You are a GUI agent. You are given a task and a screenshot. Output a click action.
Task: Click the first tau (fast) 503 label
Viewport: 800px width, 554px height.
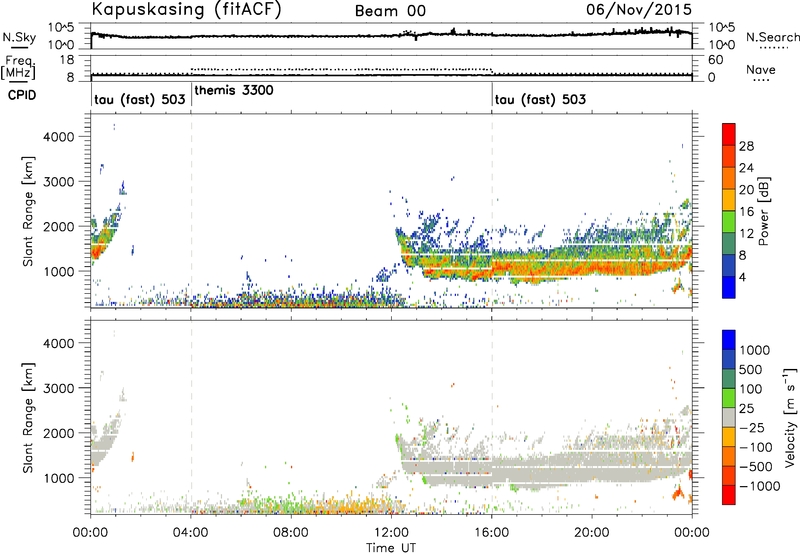140,99
